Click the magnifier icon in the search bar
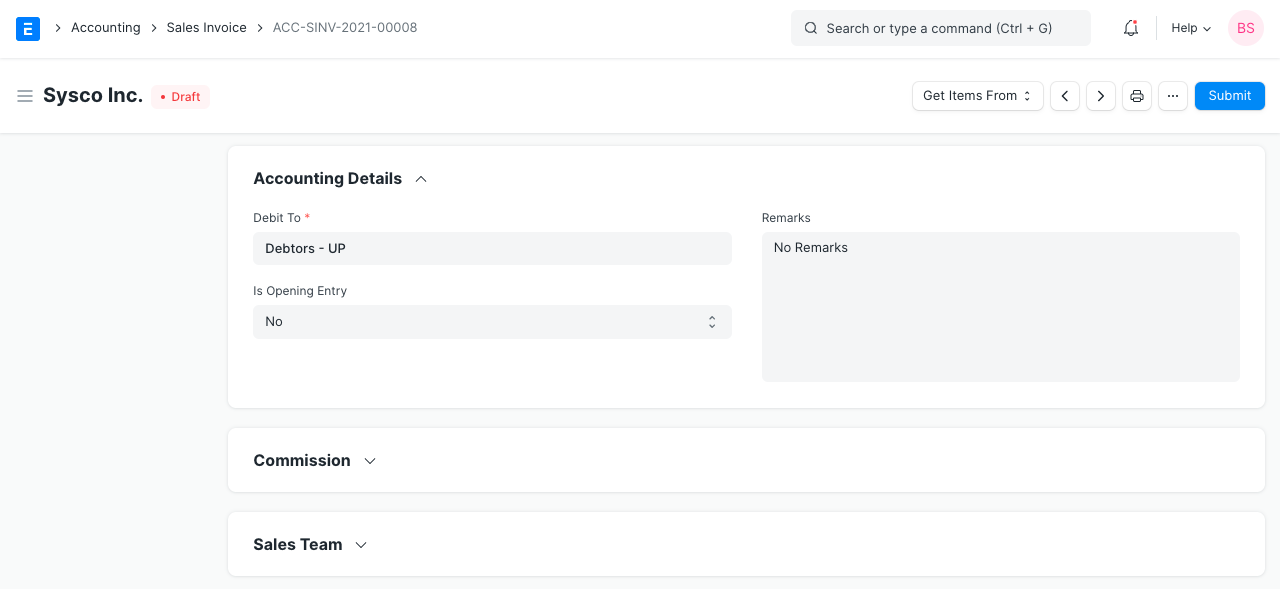The width and height of the screenshot is (1280, 589). point(811,28)
